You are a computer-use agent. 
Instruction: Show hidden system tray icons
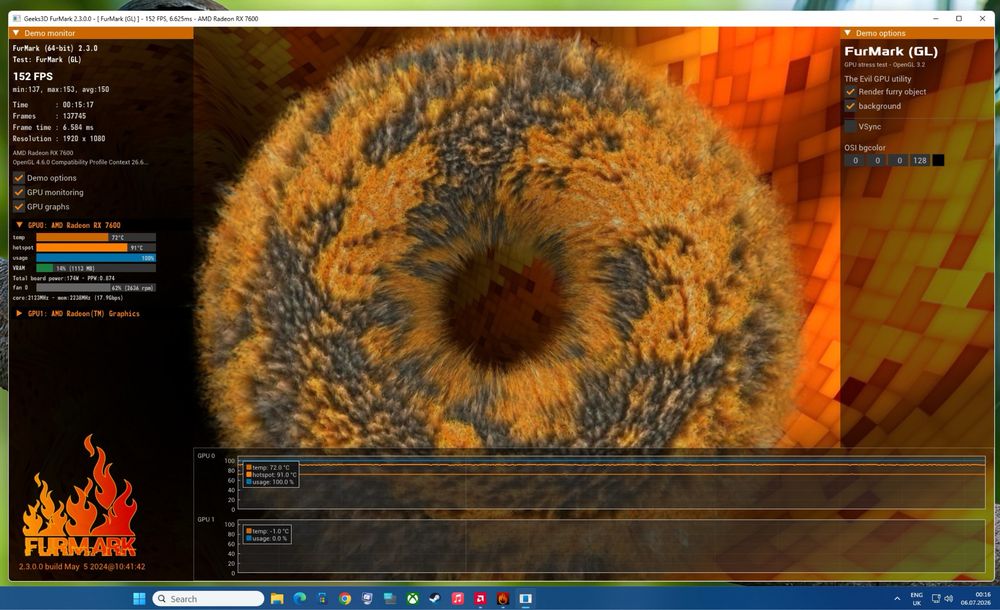pos(897,599)
